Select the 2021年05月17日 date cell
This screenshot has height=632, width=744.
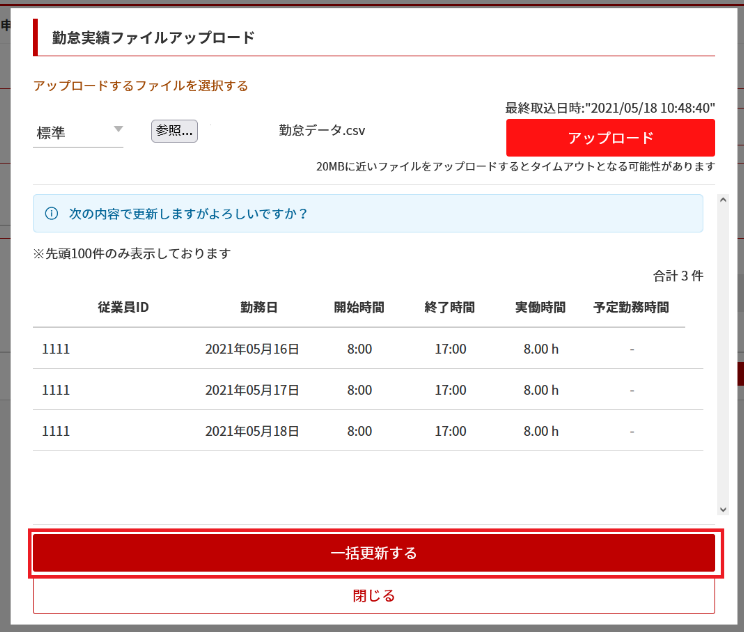click(x=252, y=390)
